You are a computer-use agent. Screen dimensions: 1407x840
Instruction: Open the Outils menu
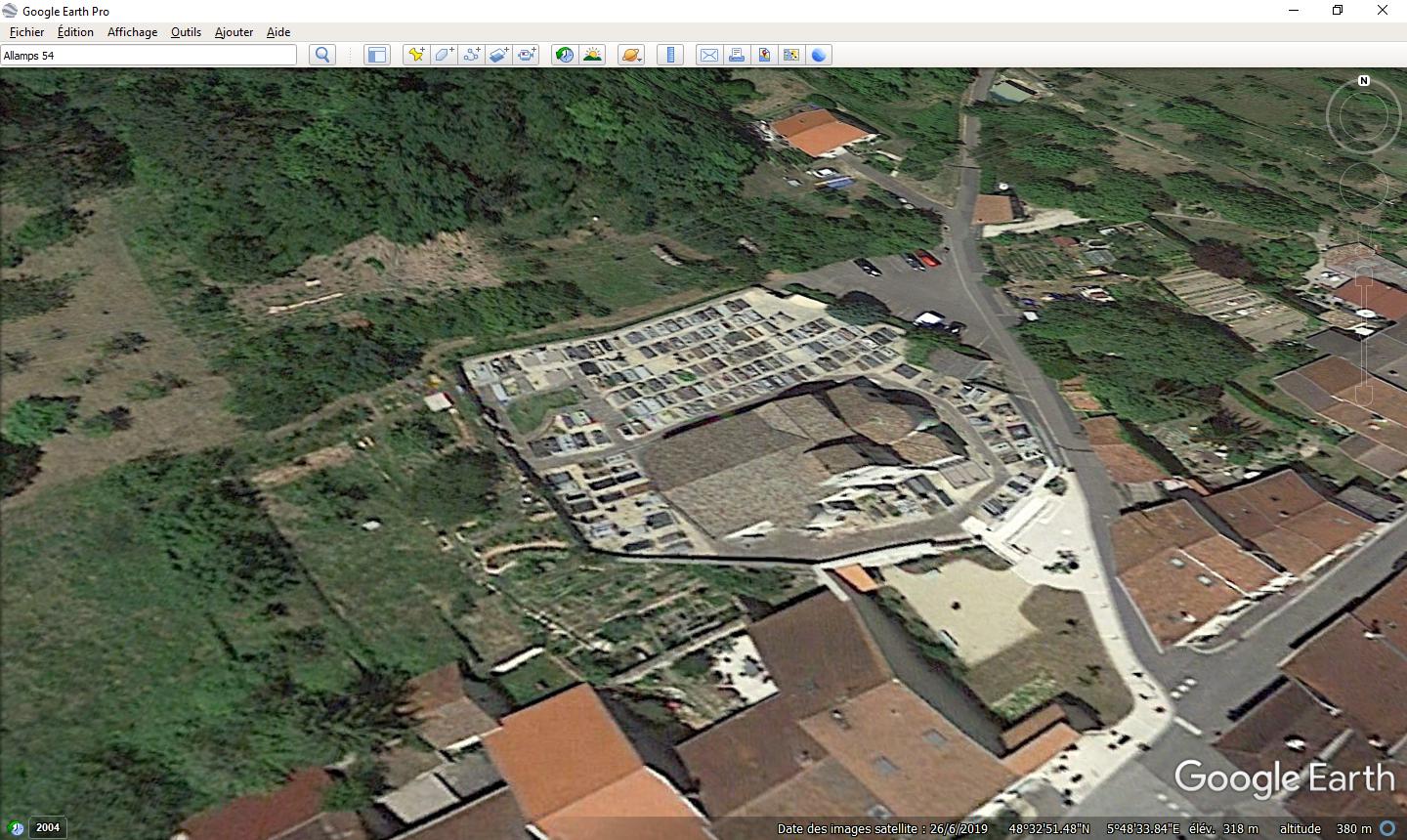click(186, 32)
